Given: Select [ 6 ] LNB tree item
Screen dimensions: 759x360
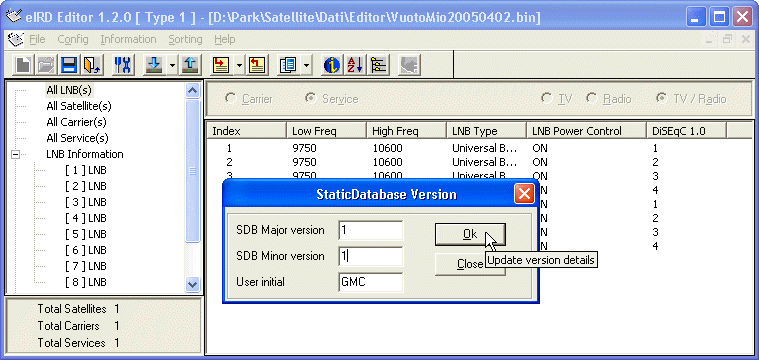Looking at the screenshot, I should click(x=85, y=250).
